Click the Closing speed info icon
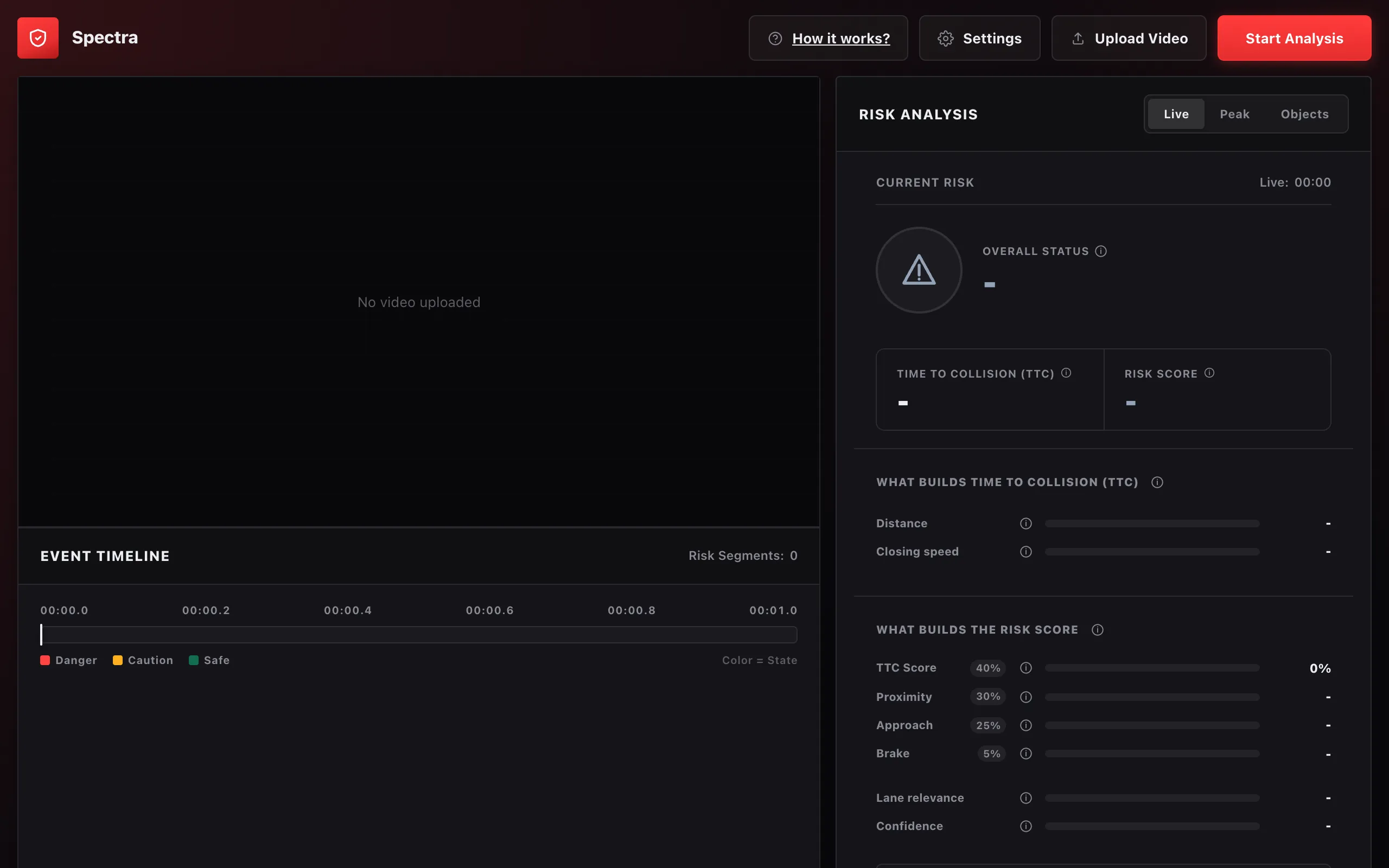 click(1025, 551)
